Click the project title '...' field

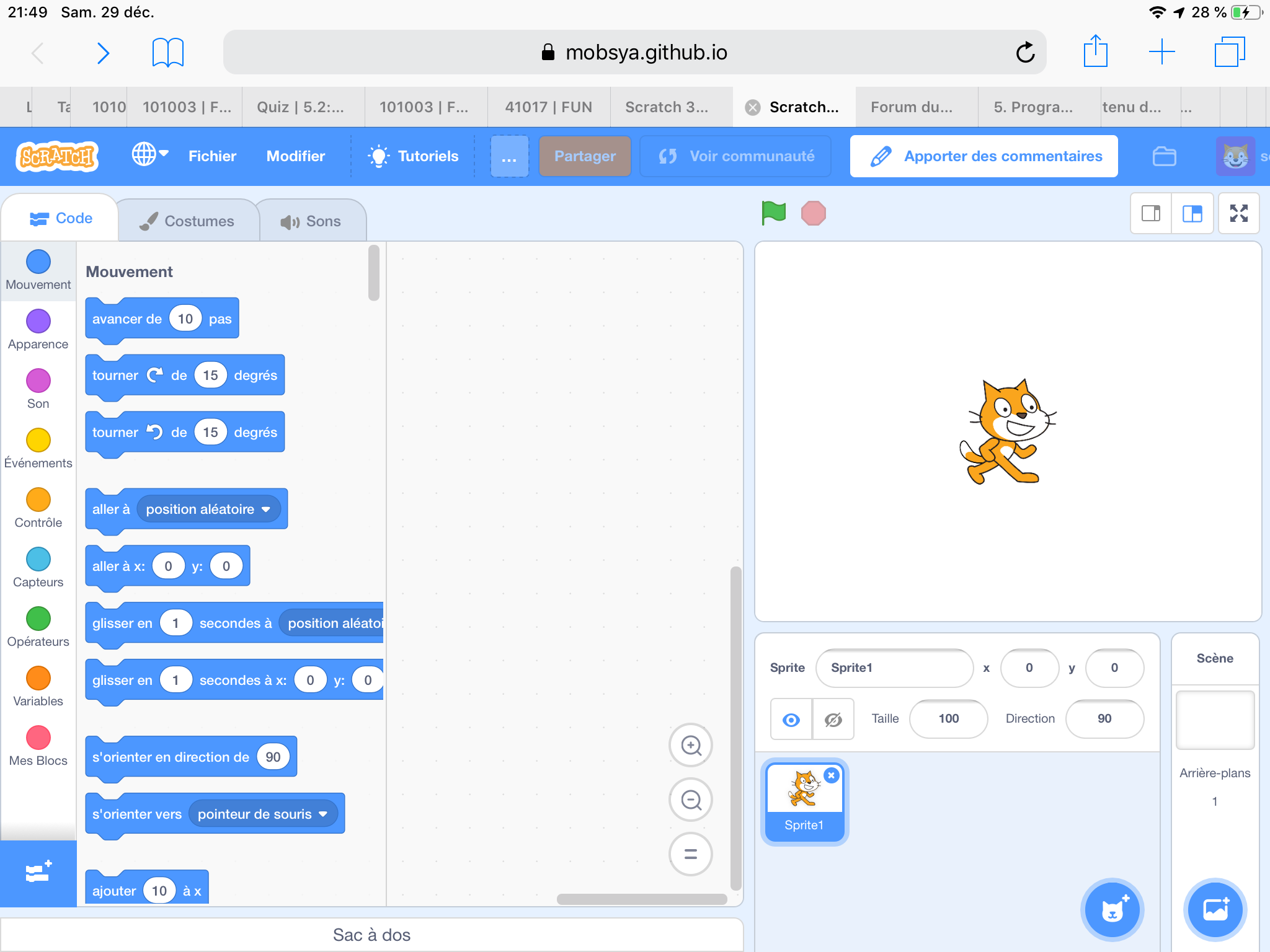[509, 156]
